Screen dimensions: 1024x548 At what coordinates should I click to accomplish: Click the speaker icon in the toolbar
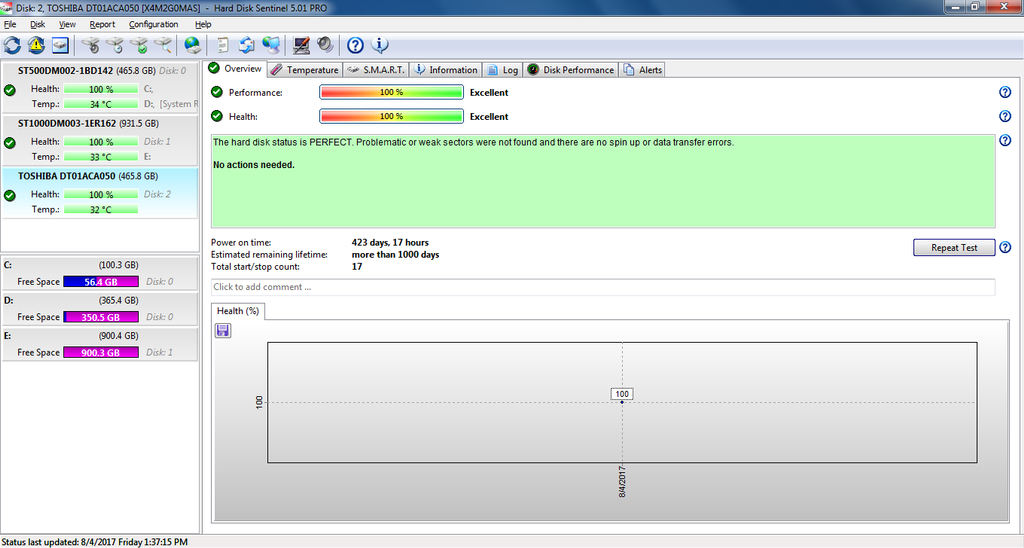coord(325,45)
